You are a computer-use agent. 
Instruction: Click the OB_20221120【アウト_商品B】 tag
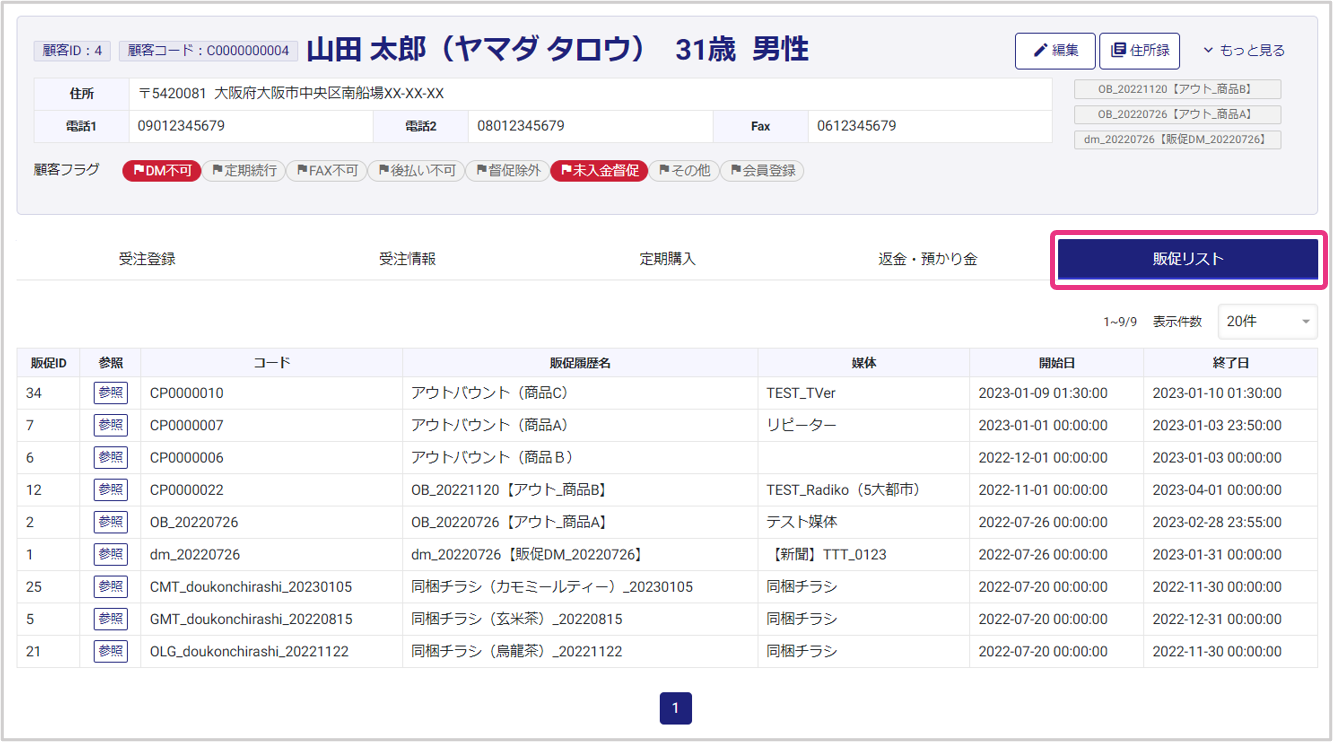(1177, 89)
